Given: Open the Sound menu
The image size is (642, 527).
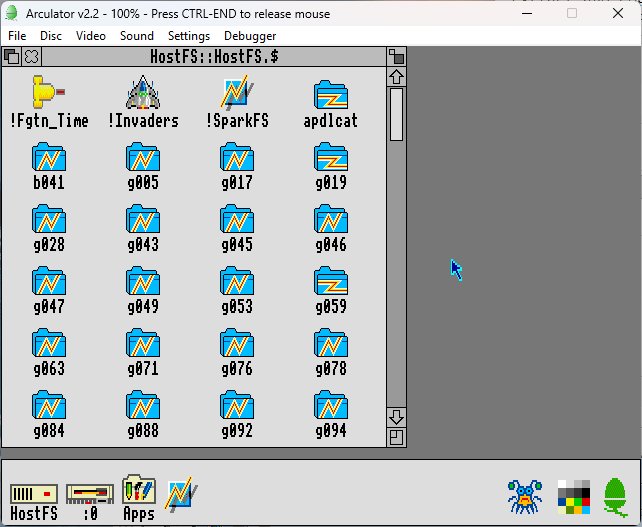Looking at the screenshot, I should click(x=137, y=36).
